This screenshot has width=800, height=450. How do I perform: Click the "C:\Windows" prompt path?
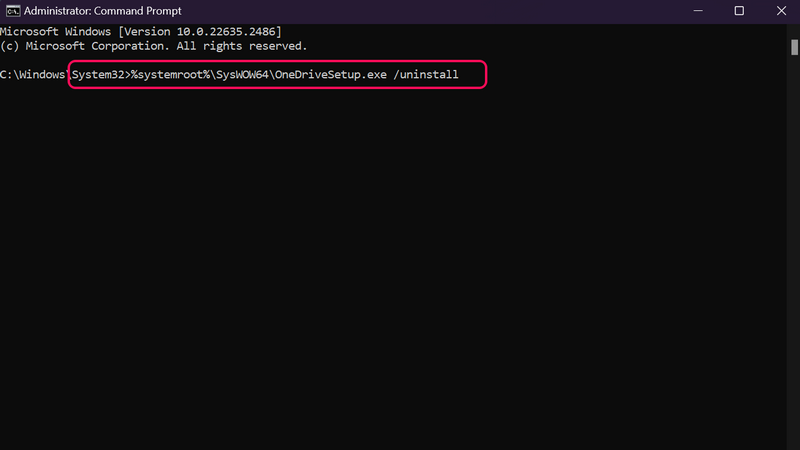point(33,75)
